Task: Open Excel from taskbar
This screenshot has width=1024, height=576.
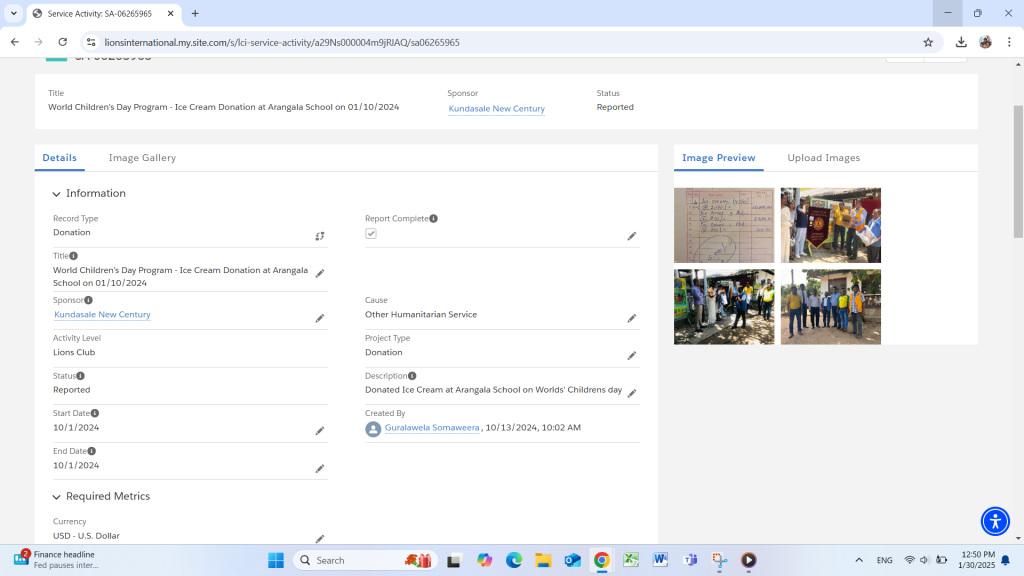Action: (631, 560)
